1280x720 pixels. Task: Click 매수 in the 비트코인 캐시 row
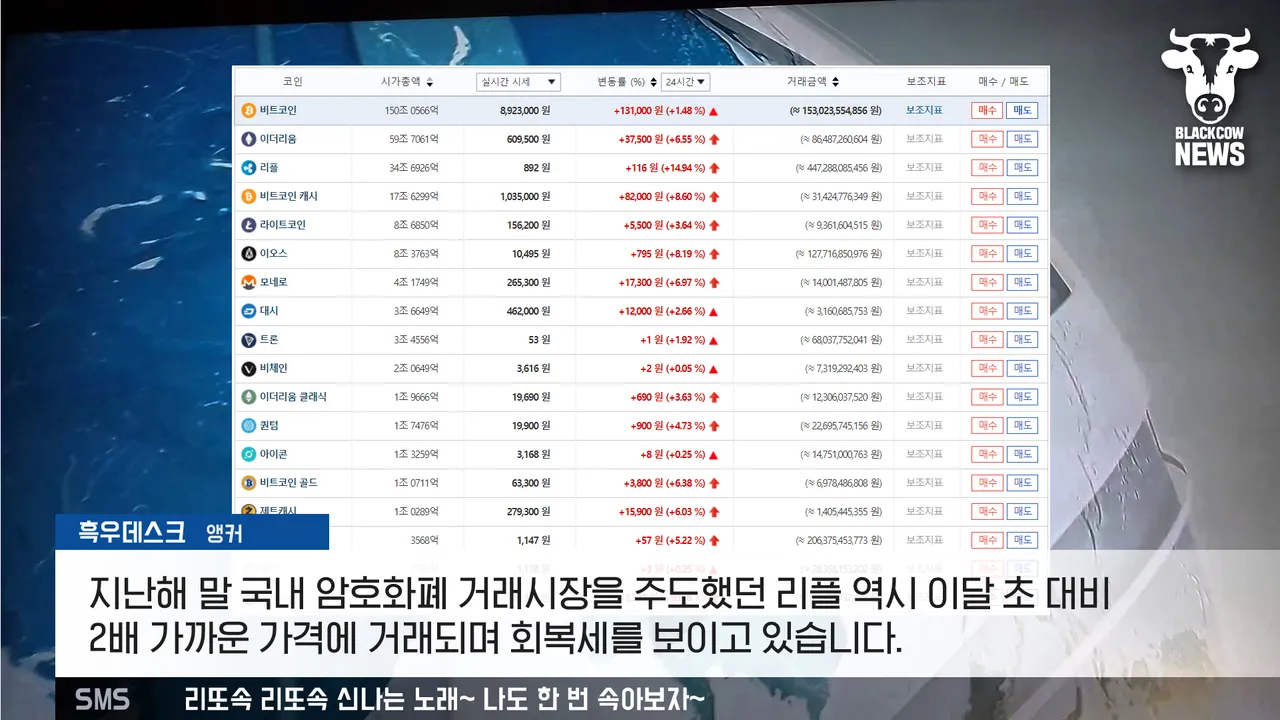987,196
